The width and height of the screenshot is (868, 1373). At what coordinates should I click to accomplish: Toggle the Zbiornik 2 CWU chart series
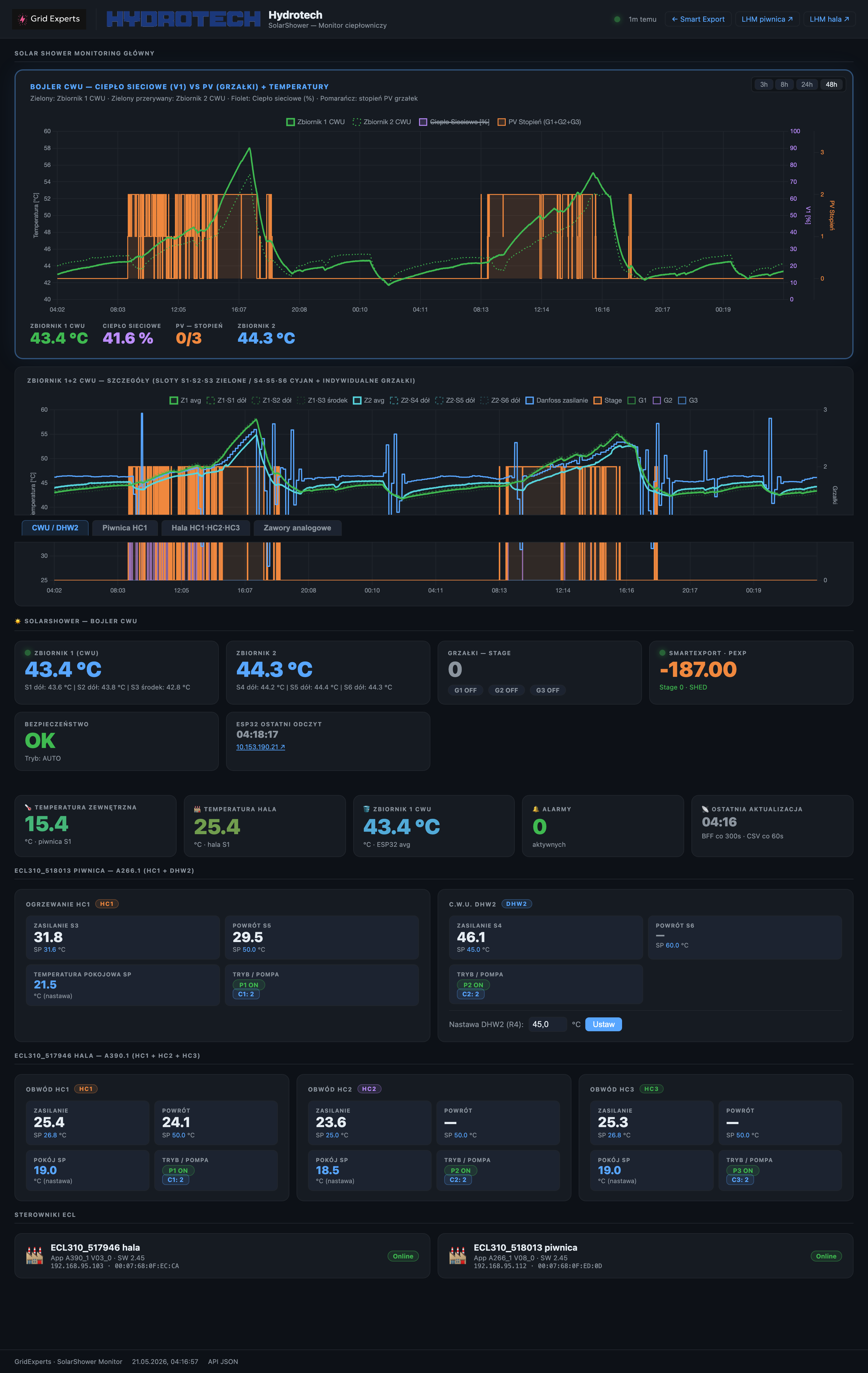[x=382, y=122]
